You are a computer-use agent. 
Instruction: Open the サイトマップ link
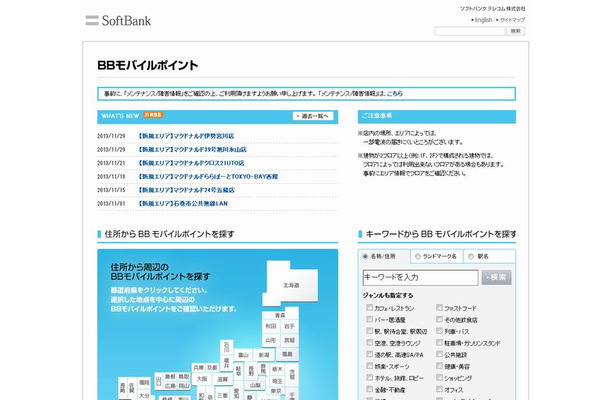point(512,20)
